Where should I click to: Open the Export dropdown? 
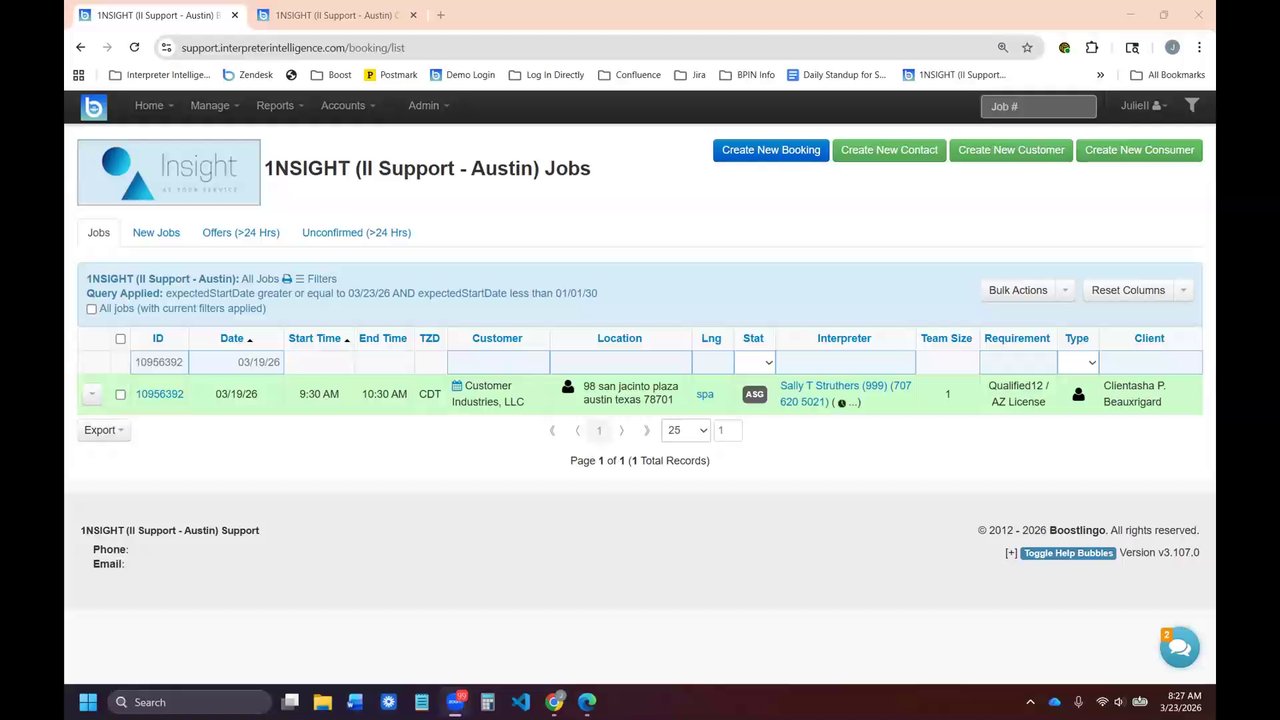tap(104, 430)
